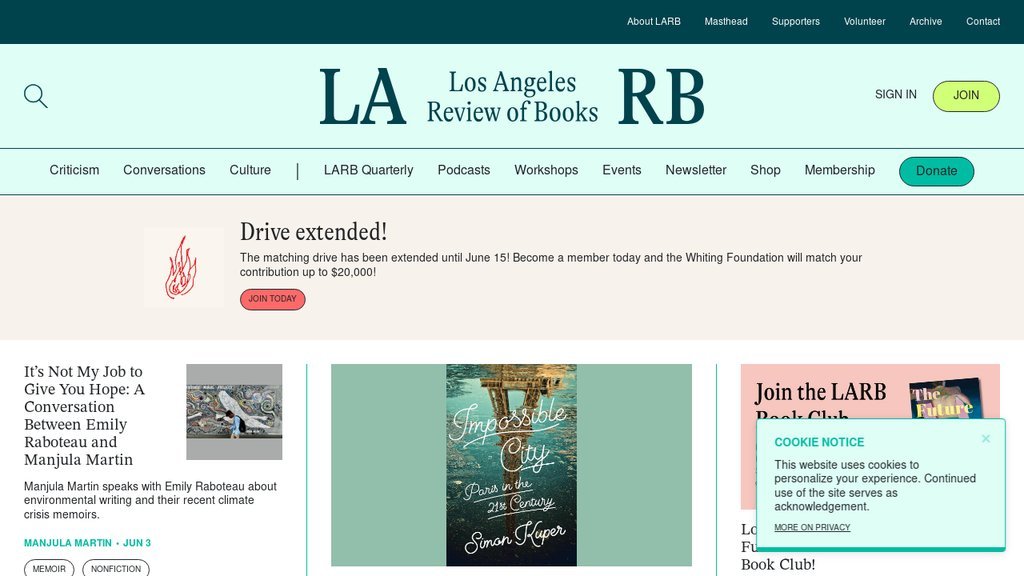Open the Criticism section
The width and height of the screenshot is (1024, 576).
(x=74, y=170)
